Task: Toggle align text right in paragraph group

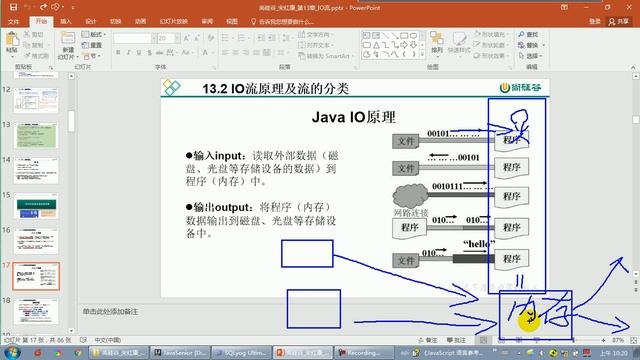Action: tap(246, 52)
